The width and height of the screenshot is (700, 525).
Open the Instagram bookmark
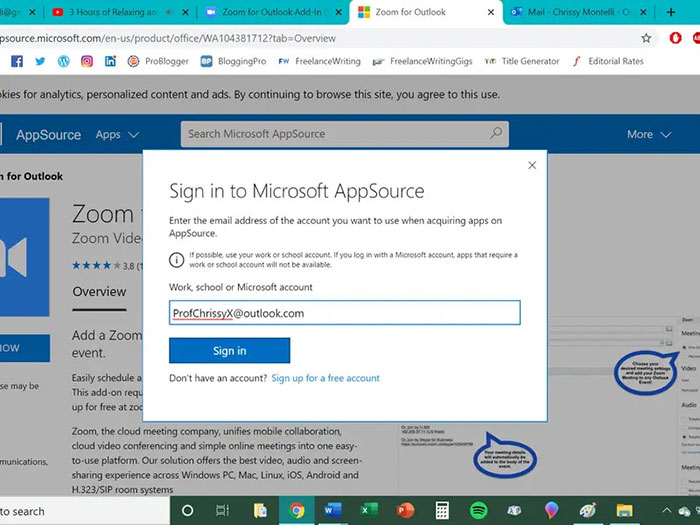pos(87,61)
